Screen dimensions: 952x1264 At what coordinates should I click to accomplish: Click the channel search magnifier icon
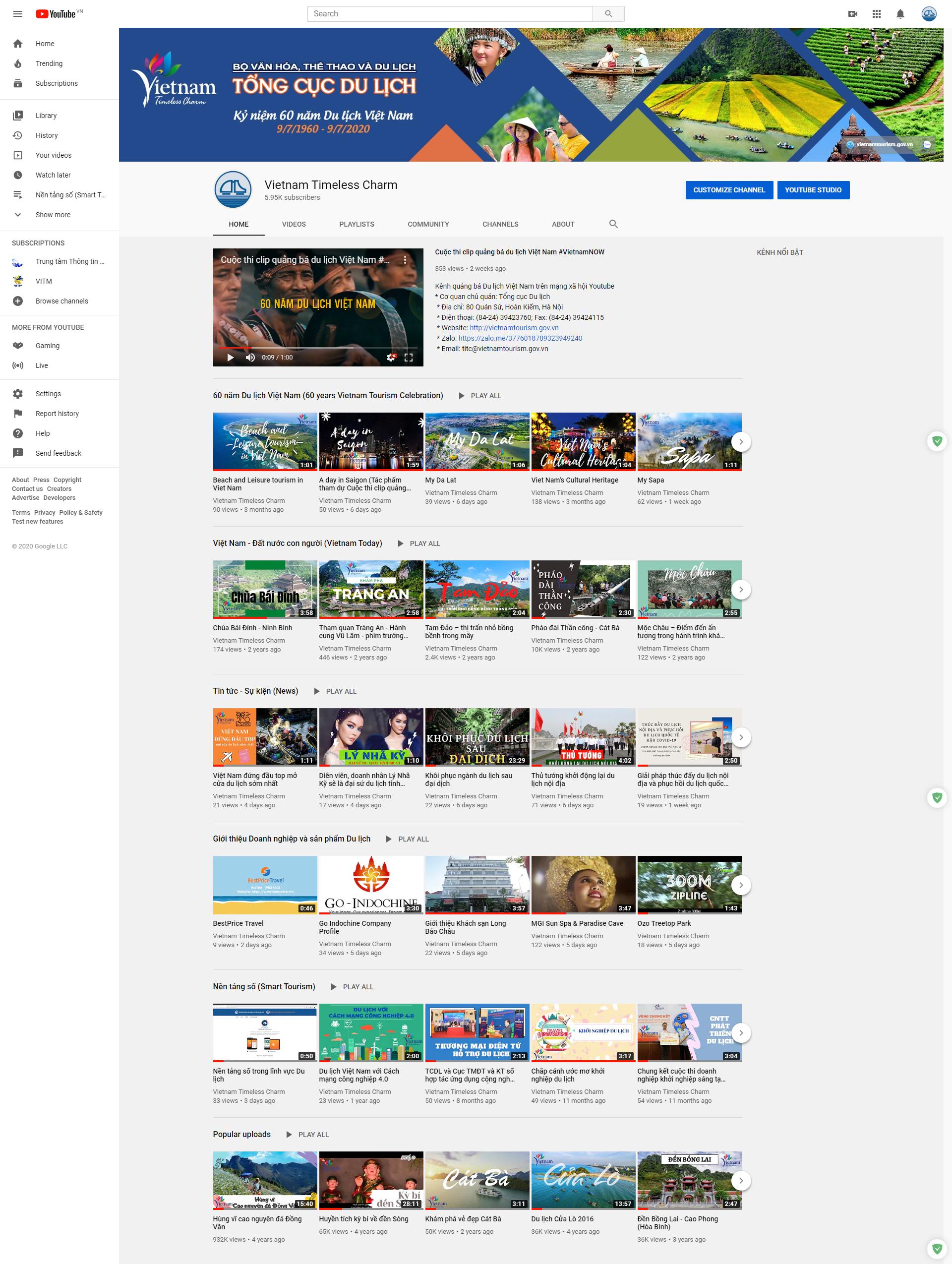[x=613, y=224]
